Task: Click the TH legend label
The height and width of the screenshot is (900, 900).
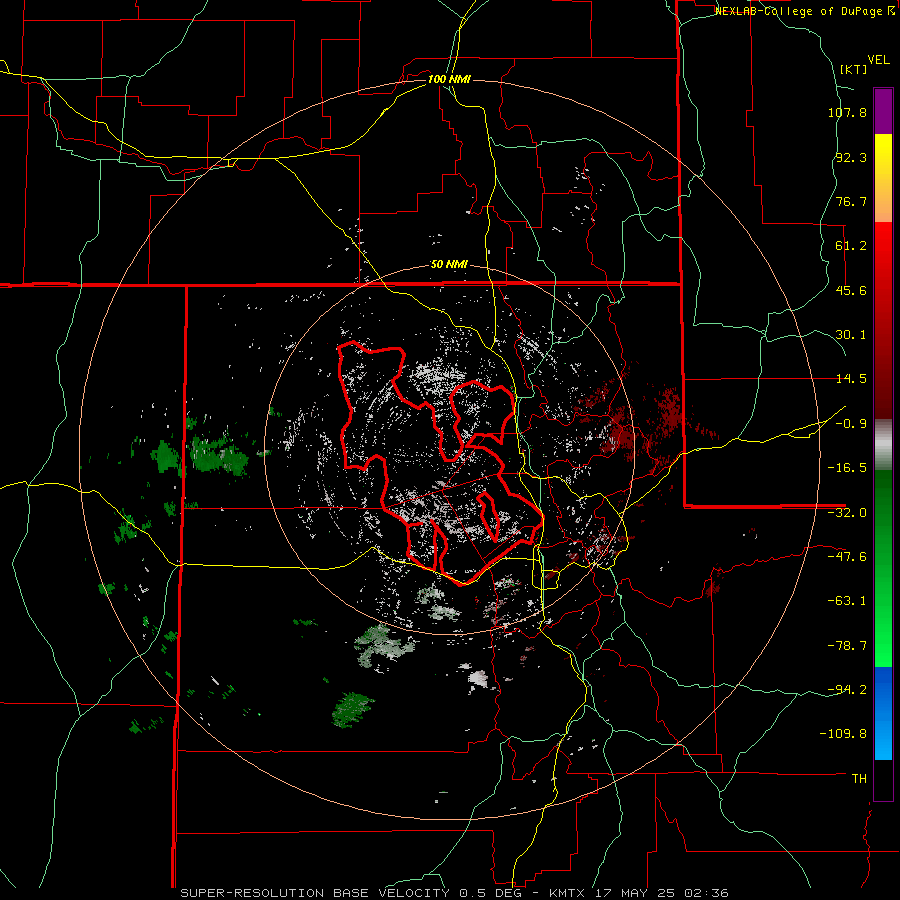Action: (859, 778)
